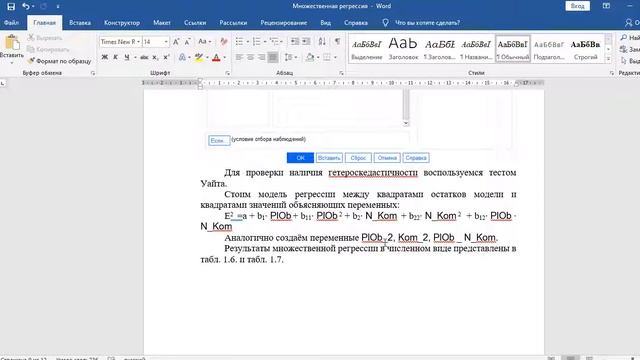Click Формат по образцу format painter

(x=60, y=61)
